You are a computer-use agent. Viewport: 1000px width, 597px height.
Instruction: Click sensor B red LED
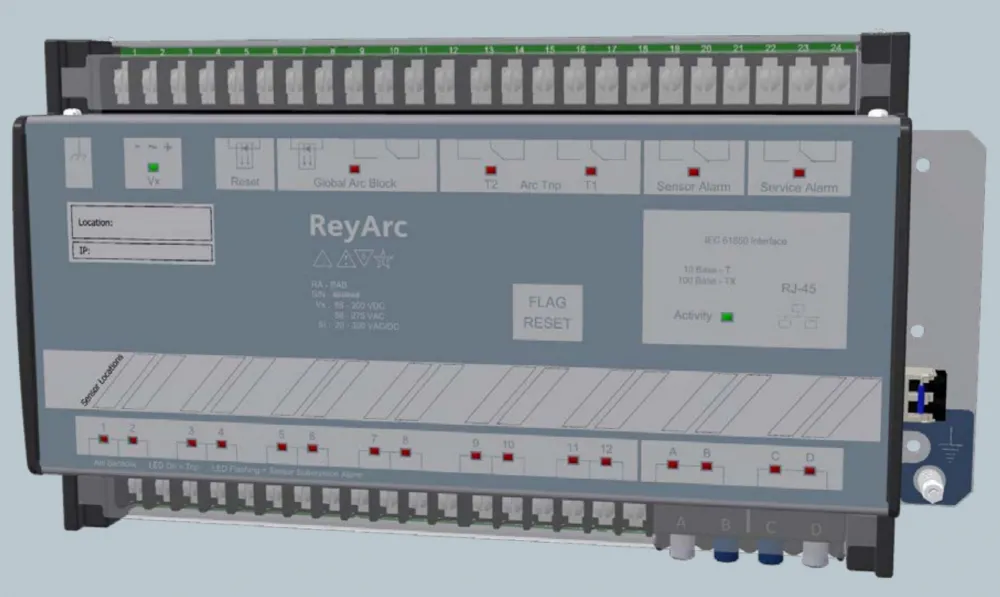pos(706,466)
